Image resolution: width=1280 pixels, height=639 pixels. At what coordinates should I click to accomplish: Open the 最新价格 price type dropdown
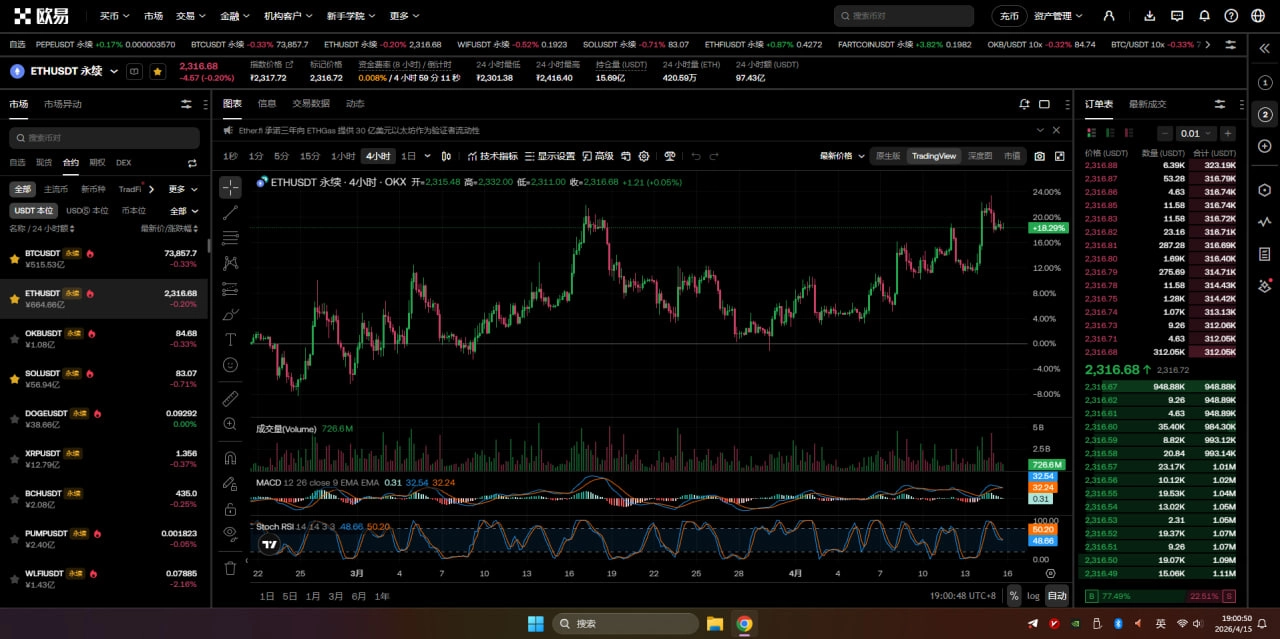[x=842, y=156]
